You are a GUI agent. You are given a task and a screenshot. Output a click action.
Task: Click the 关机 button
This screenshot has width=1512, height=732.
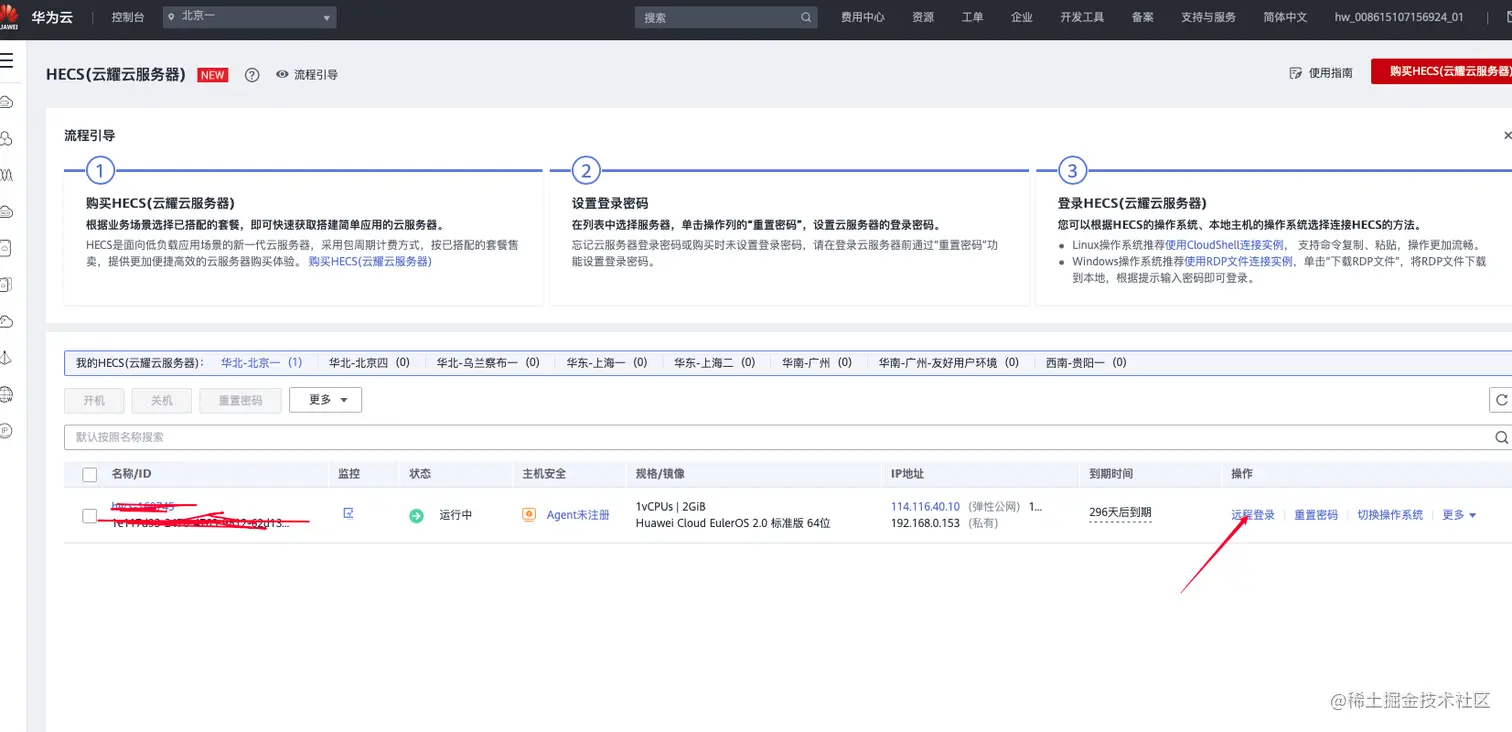(162, 400)
